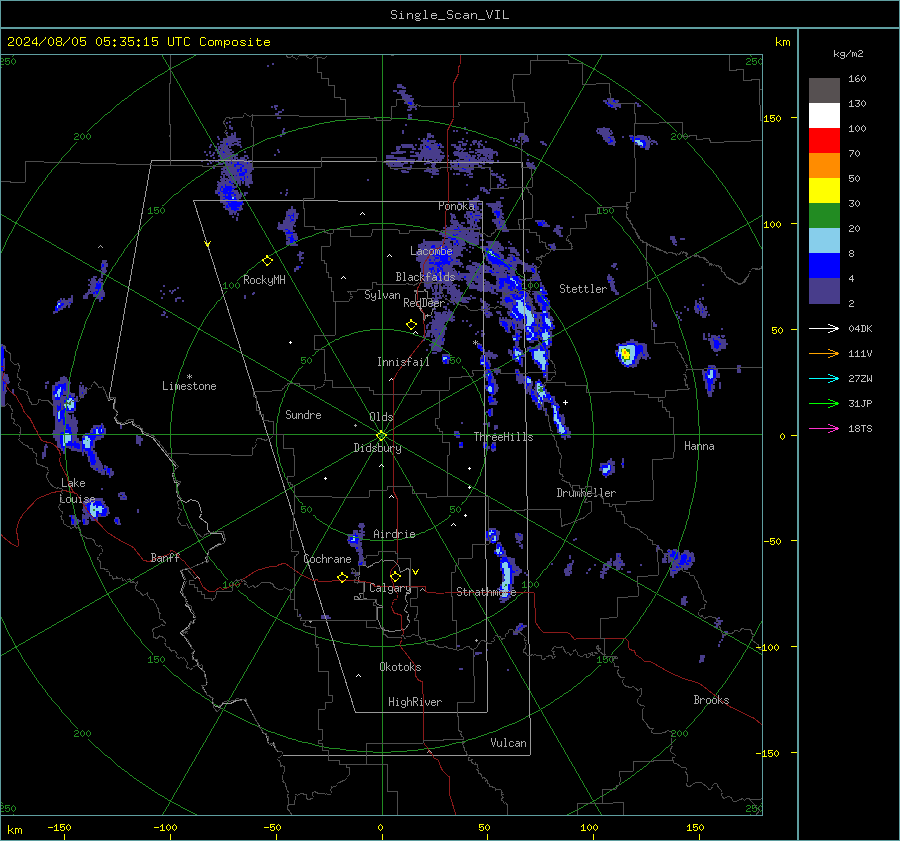Click the RedDeer city label
The width and height of the screenshot is (900, 841).
point(424,303)
